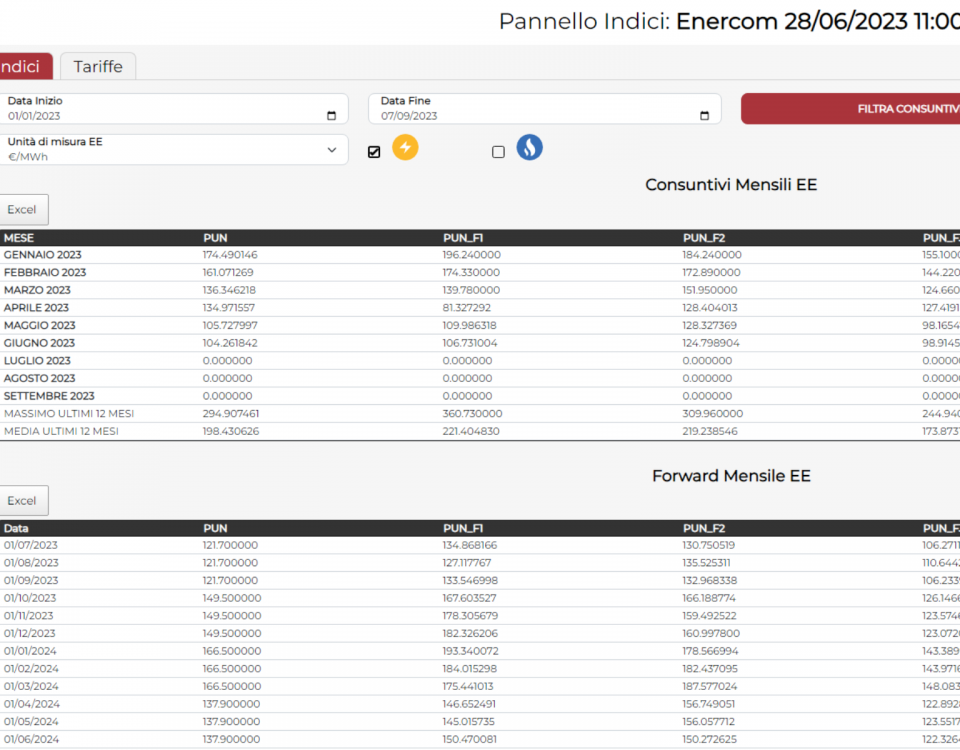
Task: Select the 01/07/2023 forward row
Action: 31,545
